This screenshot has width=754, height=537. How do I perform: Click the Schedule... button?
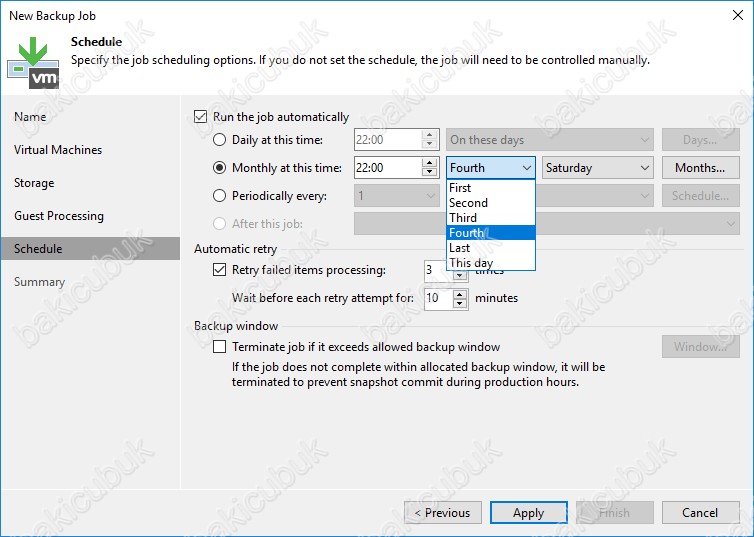701,196
